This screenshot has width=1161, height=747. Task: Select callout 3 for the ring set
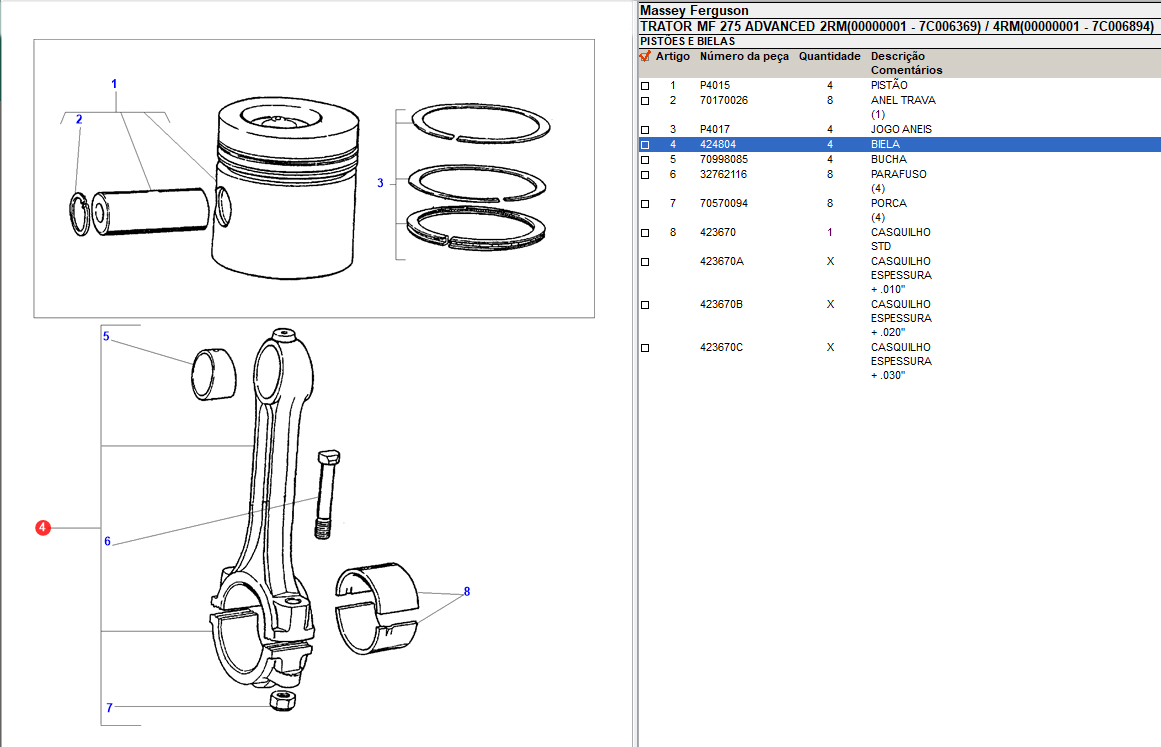(380, 183)
